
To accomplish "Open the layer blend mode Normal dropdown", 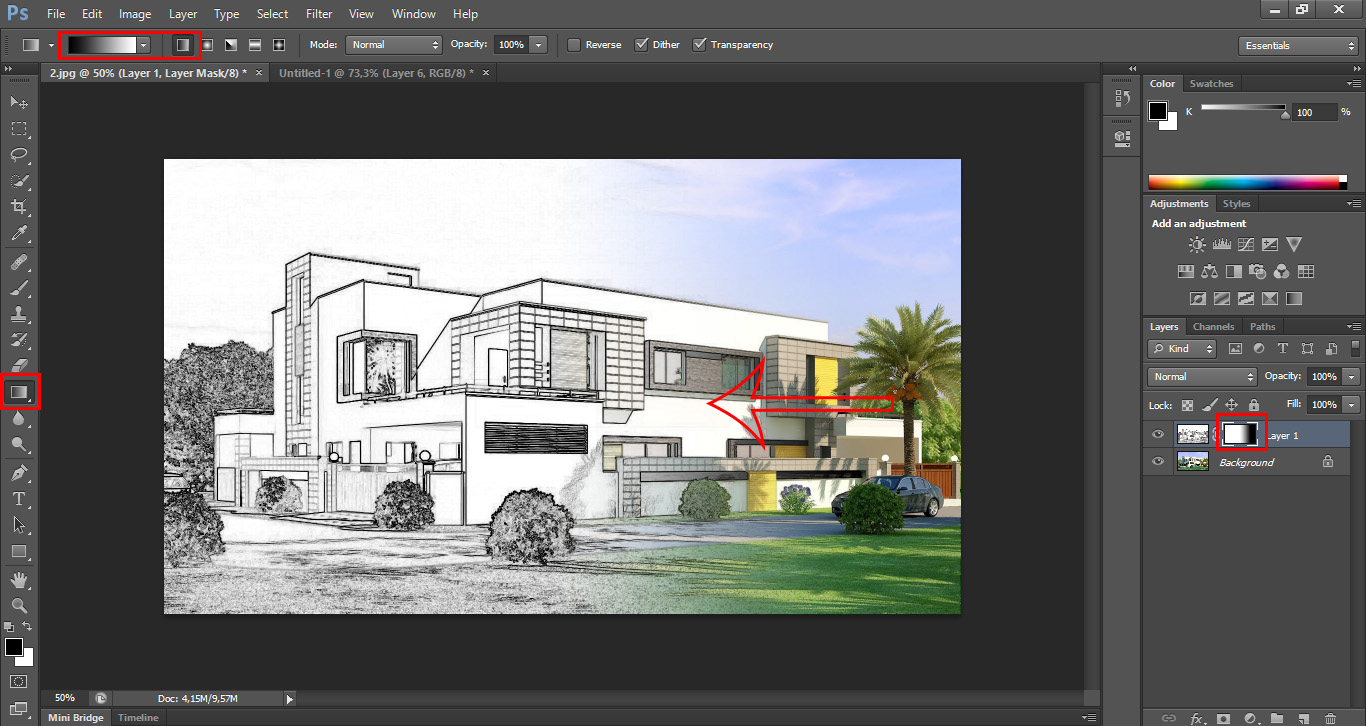I will [1202, 377].
